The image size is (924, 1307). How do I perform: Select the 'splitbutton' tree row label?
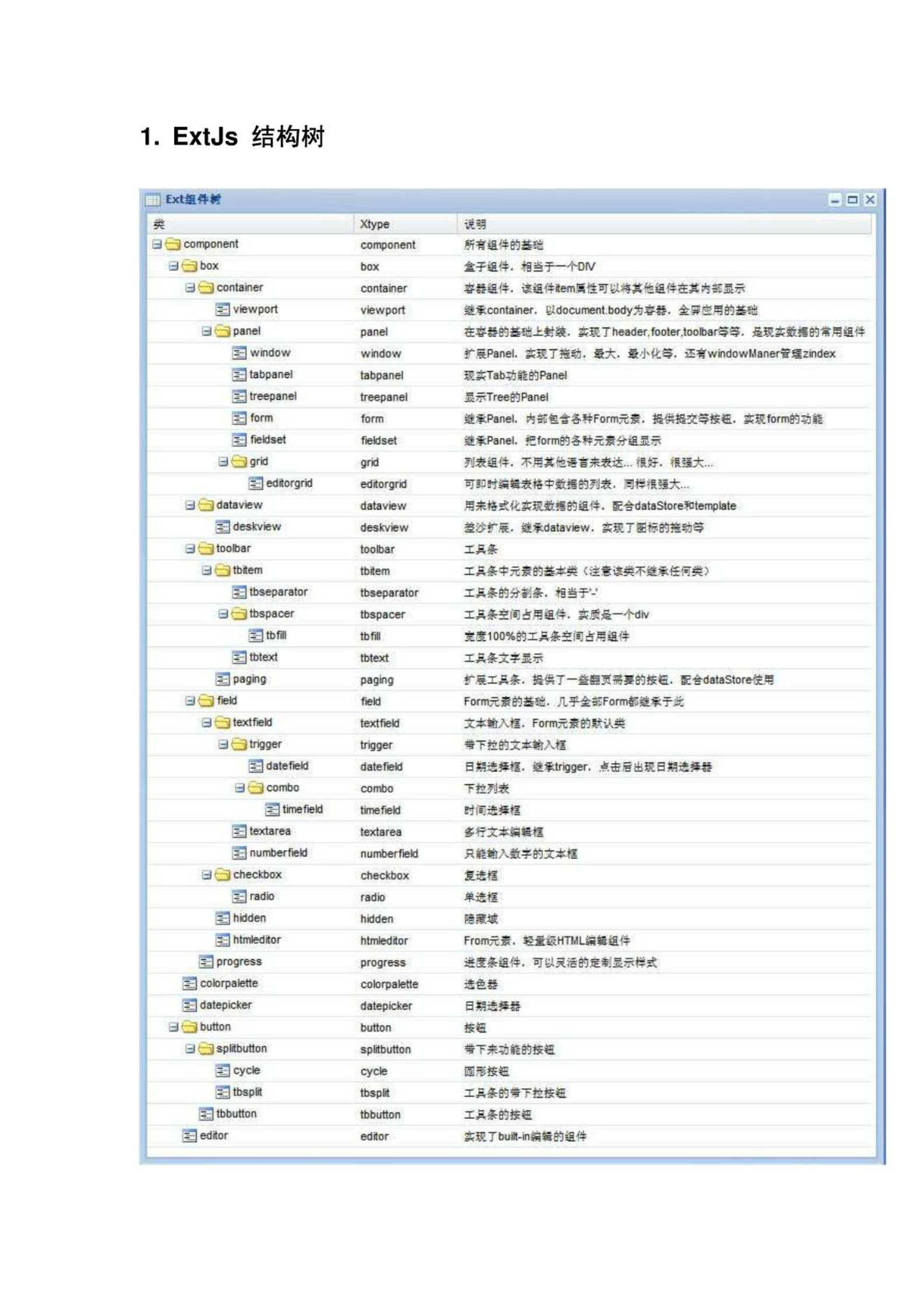(242, 1049)
